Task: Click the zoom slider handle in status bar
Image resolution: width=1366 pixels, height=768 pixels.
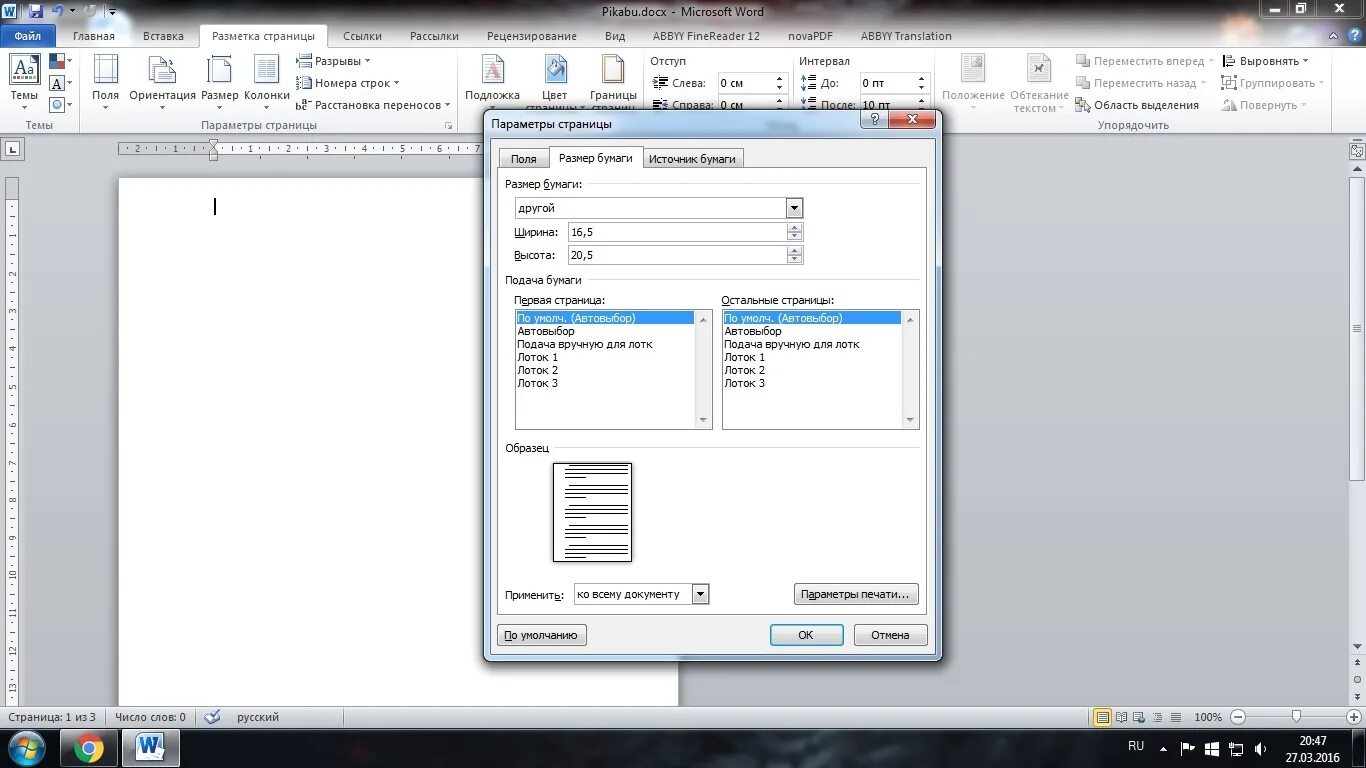Action: tap(1296, 717)
